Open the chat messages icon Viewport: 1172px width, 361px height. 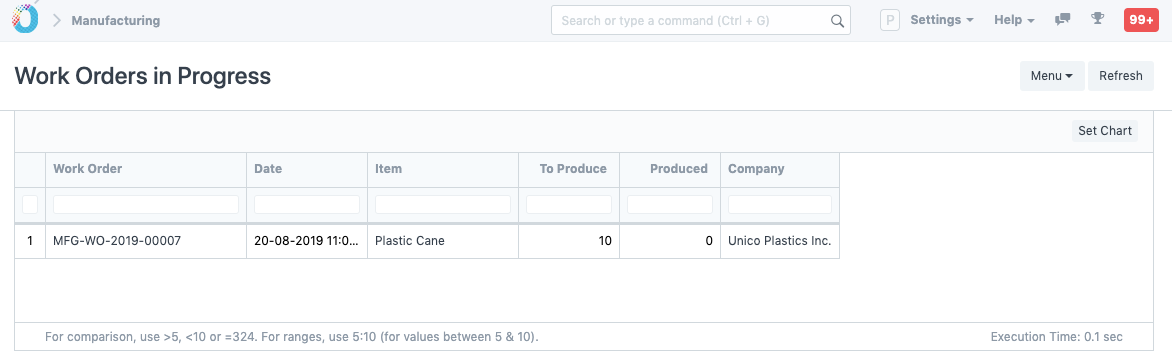(1062, 20)
